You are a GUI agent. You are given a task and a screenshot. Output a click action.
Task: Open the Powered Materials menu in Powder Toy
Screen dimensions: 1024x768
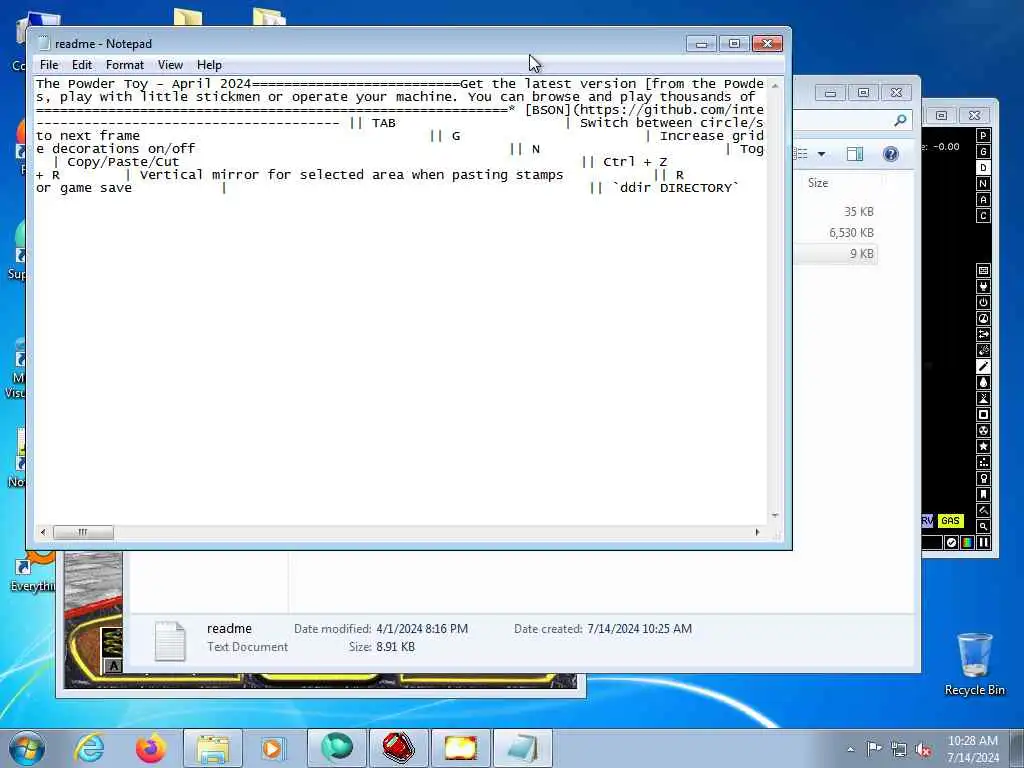point(983,302)
